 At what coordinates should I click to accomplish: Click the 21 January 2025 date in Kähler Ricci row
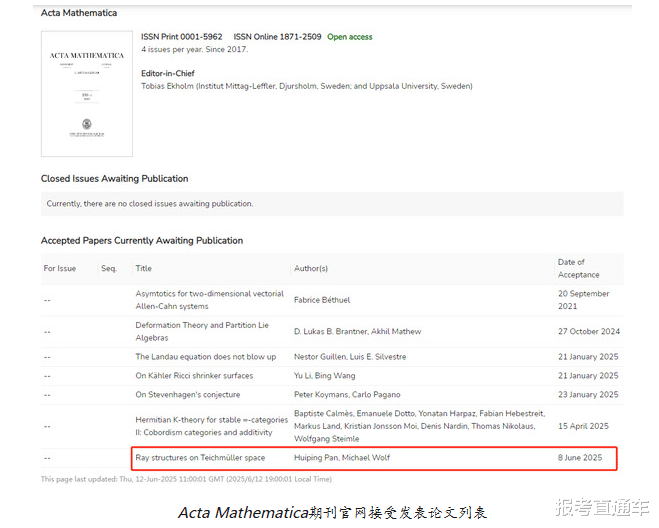coord(588,376)
